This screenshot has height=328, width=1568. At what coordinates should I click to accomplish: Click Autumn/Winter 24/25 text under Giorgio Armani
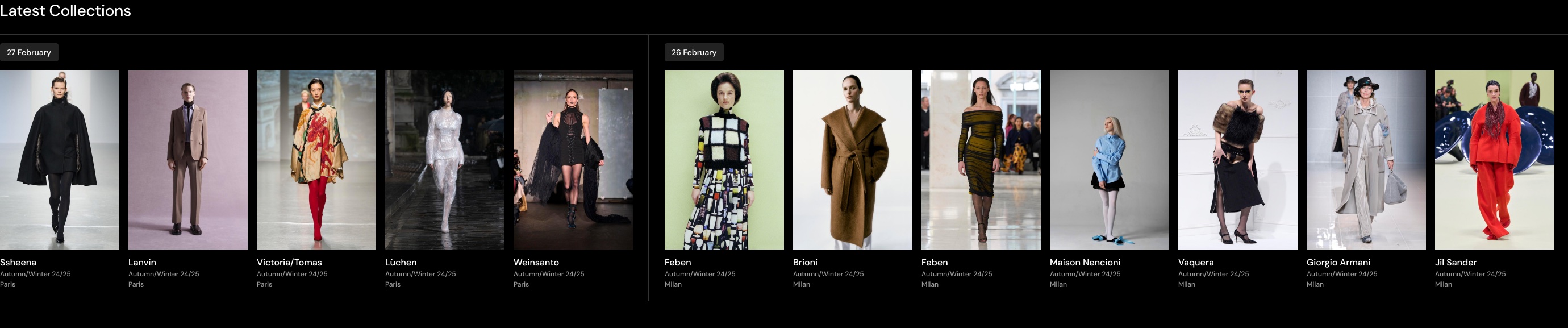[1342, 274]
